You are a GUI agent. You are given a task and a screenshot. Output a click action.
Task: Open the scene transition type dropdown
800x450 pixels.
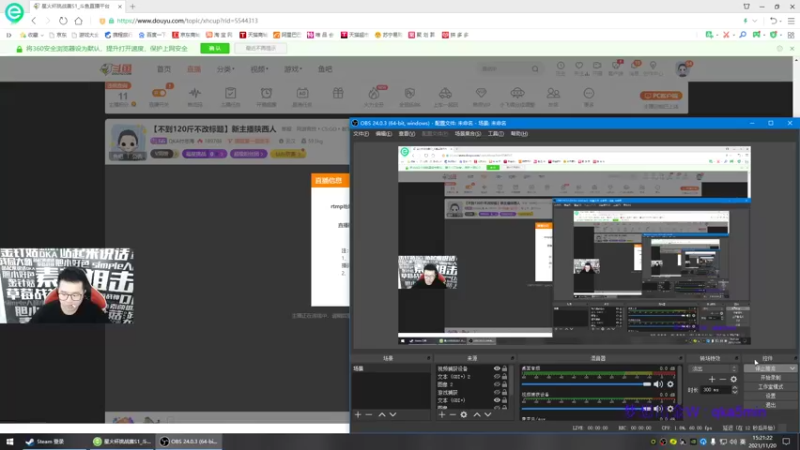[x=713, y=368]
